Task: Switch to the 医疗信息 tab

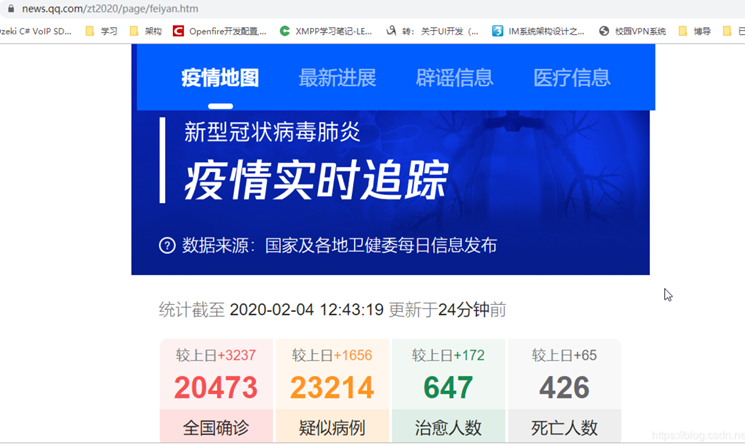Action: click(572, 78)
